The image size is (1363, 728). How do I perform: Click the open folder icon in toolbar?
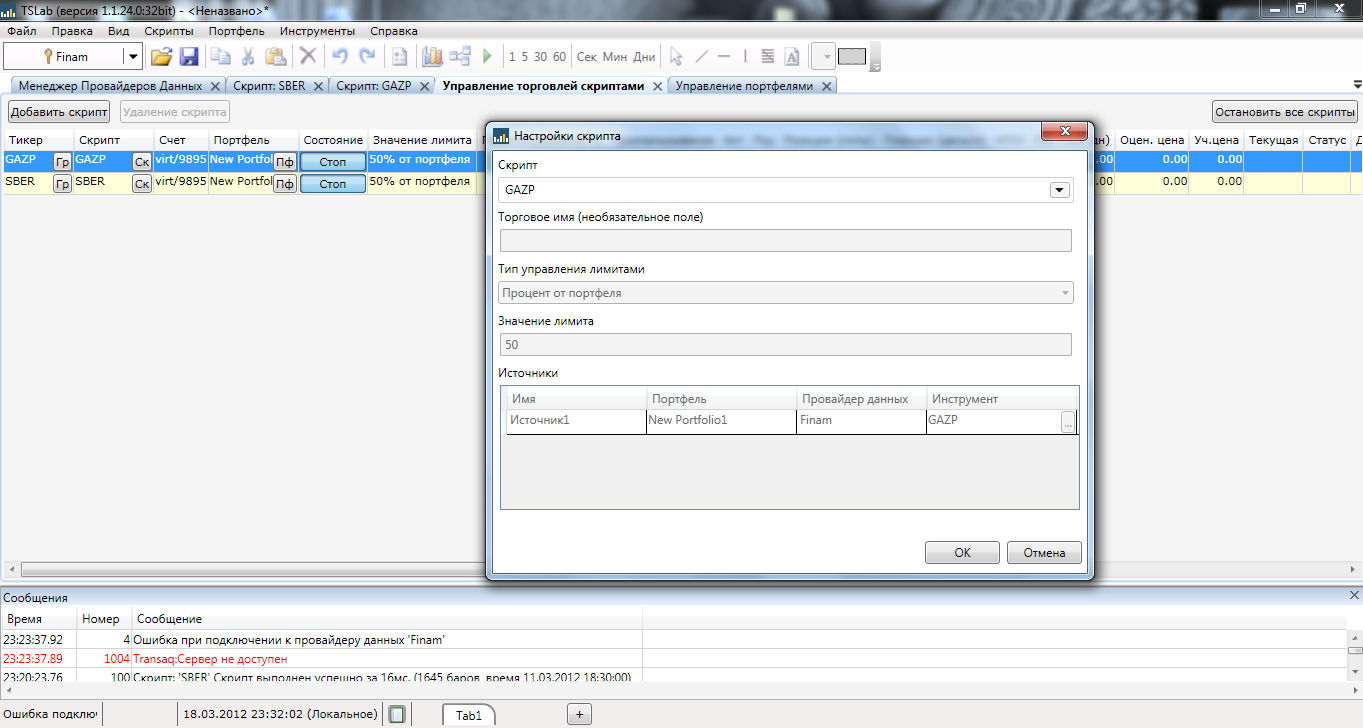coord(161,57)
